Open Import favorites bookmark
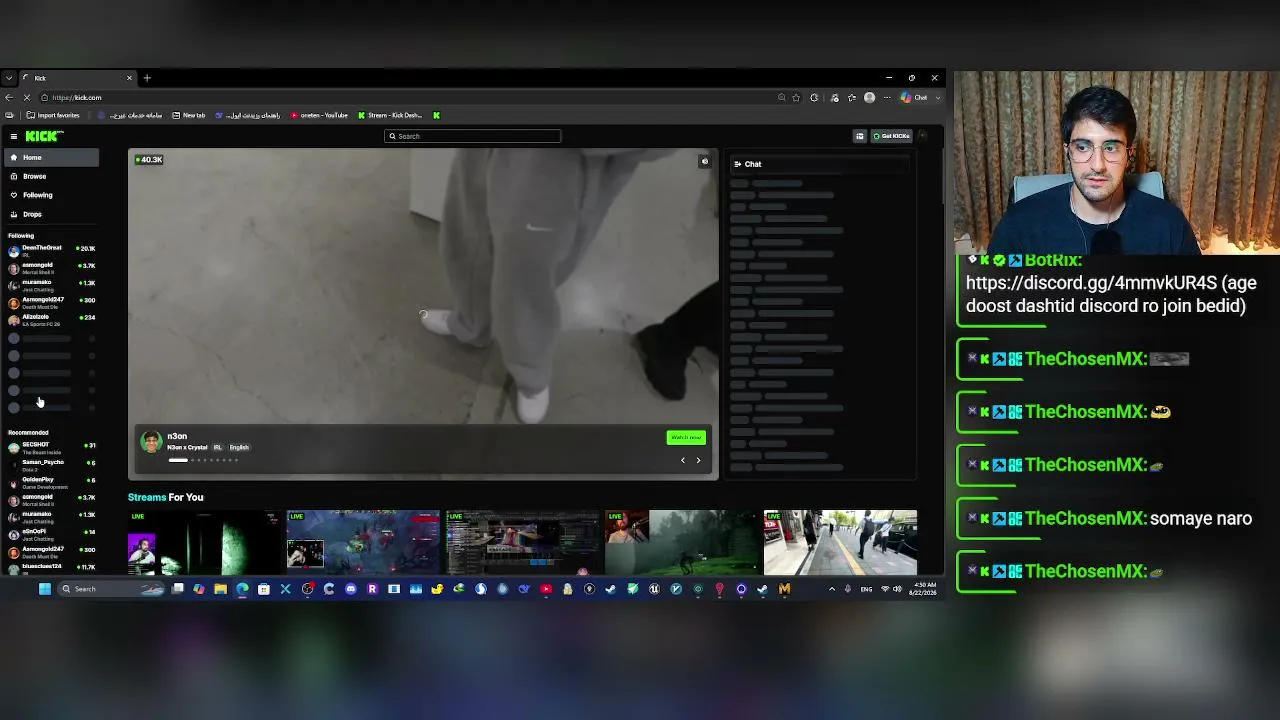This screenshot has height=720, width=1280. pyautogui.click(x=53, y=115)
